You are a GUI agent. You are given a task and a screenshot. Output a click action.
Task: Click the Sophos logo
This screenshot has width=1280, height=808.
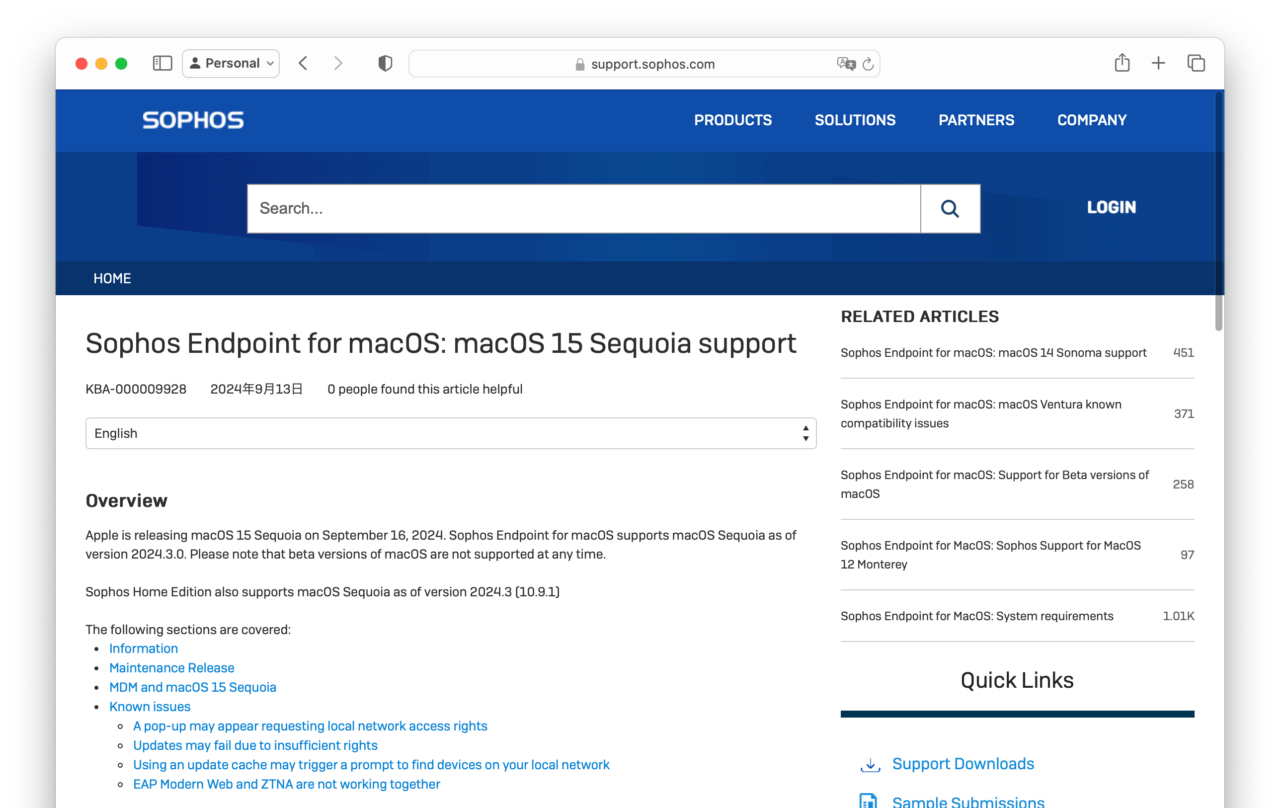193,120
